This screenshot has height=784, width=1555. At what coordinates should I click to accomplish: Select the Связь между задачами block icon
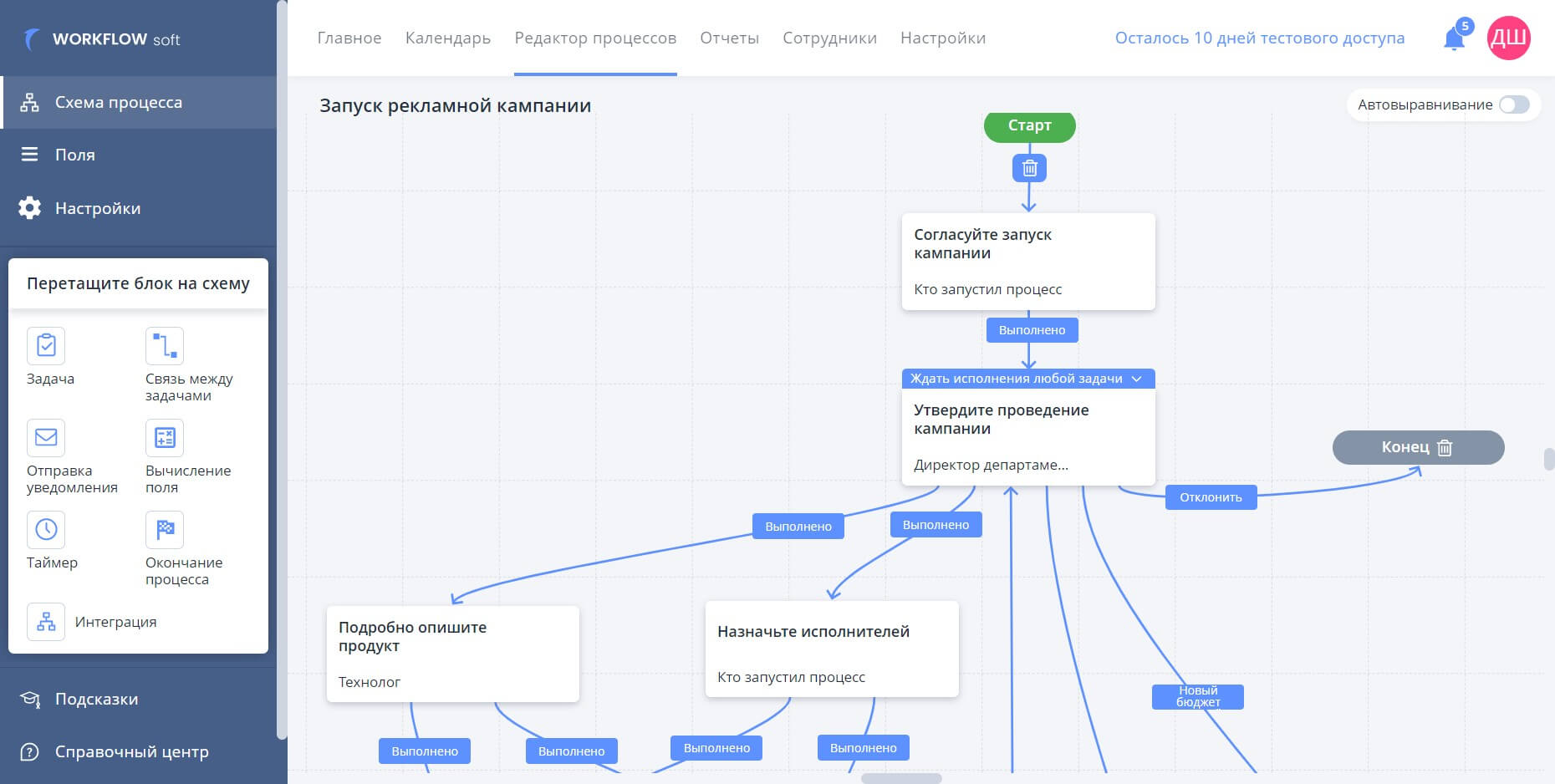(165, 345)
